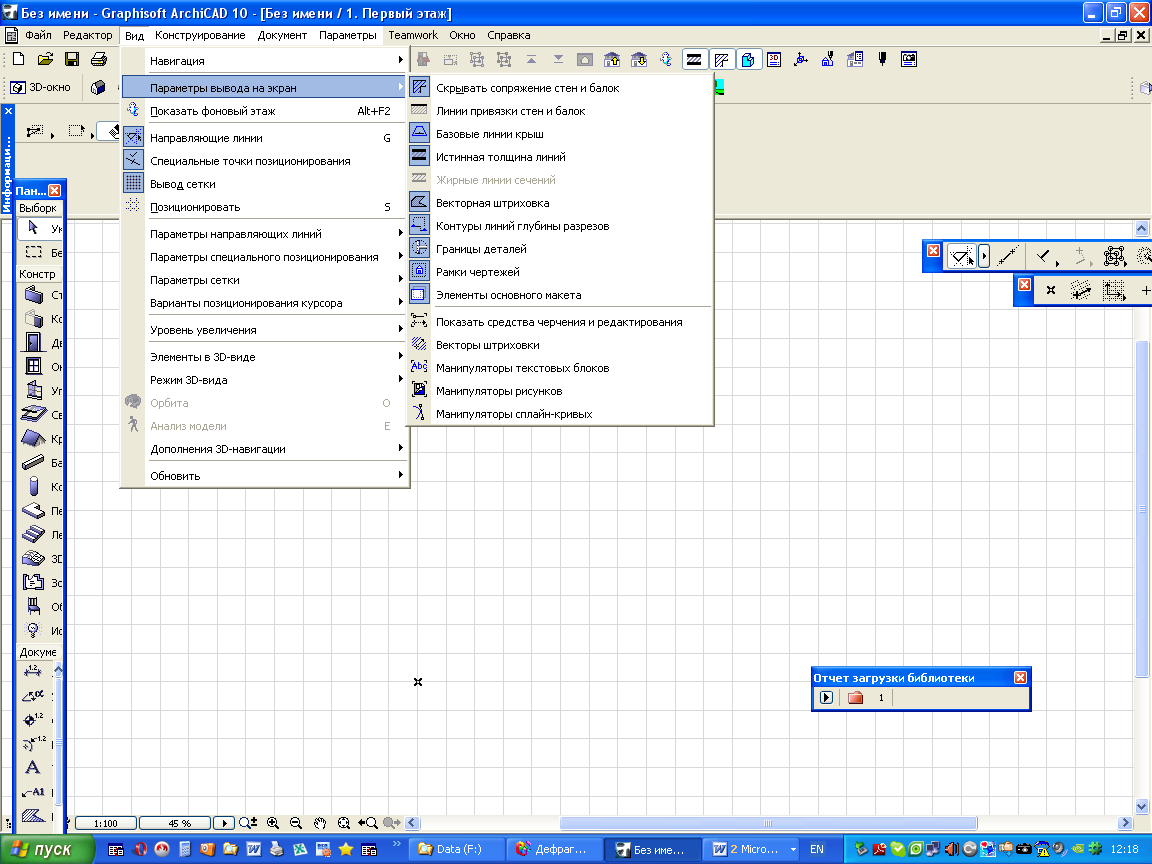1152x864 pixels.
Task: Toggle Векторы штриховки option
Action: [561, 345]
